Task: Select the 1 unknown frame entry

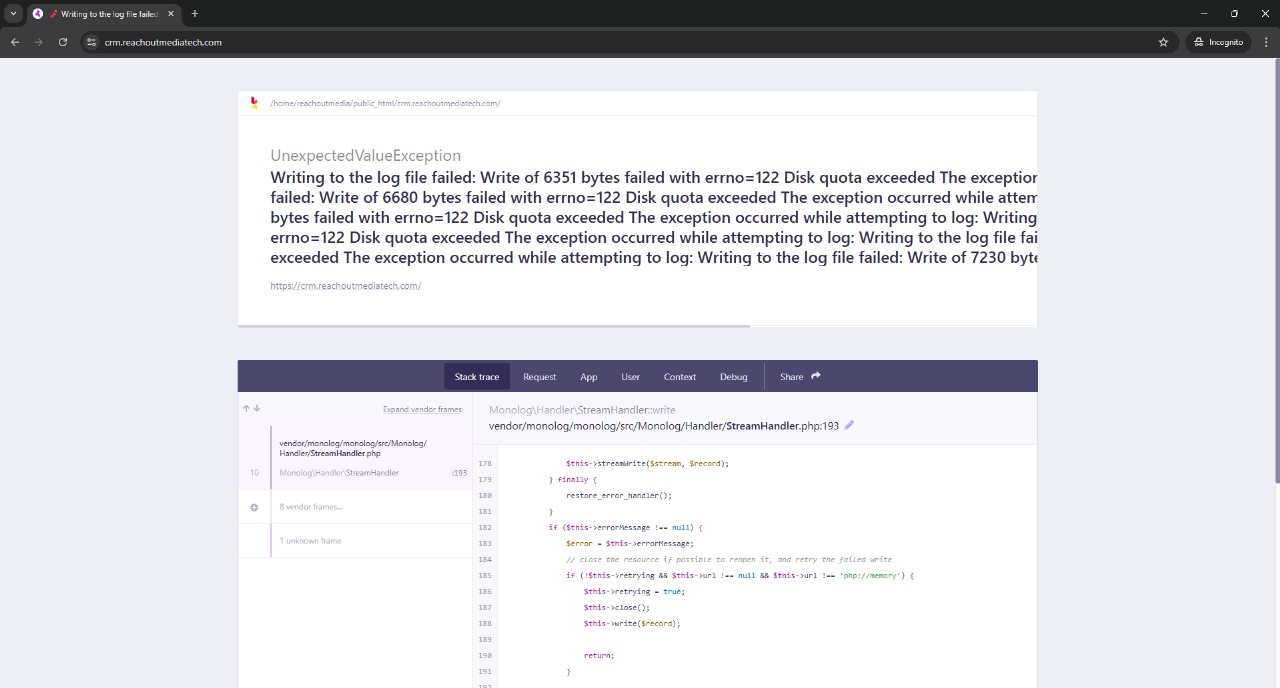Action: (311, 541)
